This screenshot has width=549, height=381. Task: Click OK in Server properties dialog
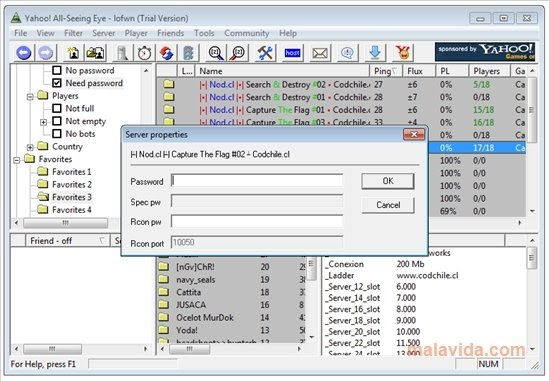coord(388,181)
